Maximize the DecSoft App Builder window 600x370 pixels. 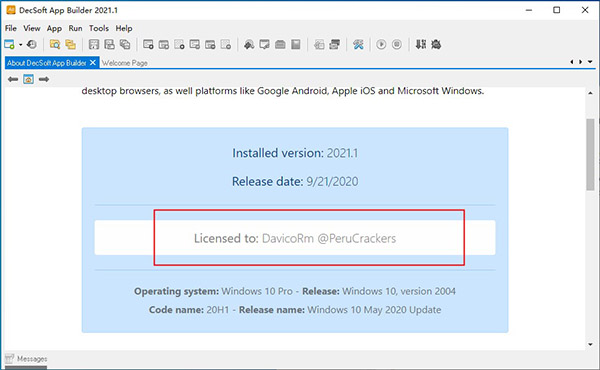(557, 10)
